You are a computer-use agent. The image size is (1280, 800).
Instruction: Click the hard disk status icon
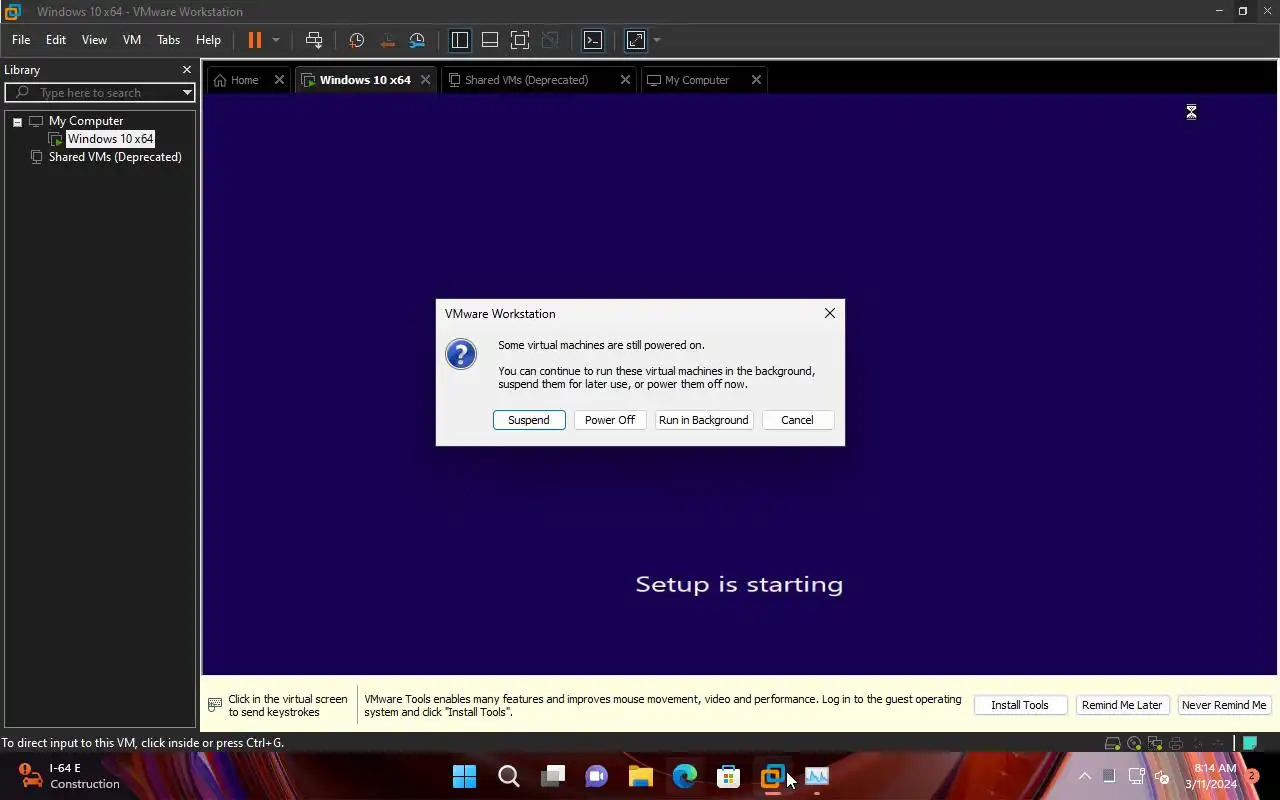coord(1112,743)
